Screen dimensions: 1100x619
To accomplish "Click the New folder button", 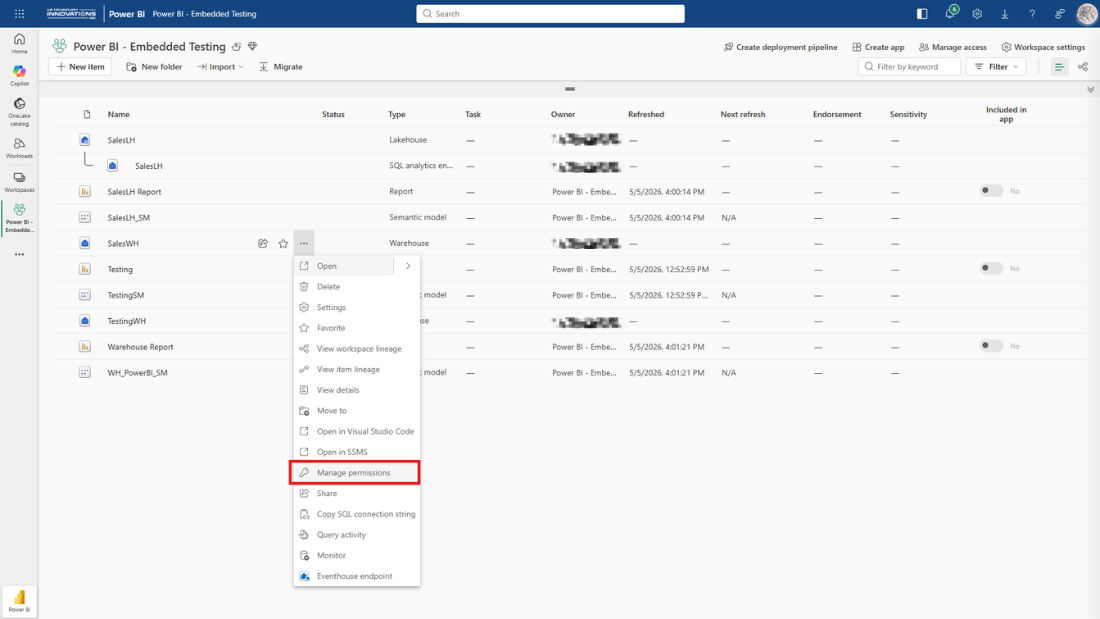I will pyautogui.click(x=154, y=67).
